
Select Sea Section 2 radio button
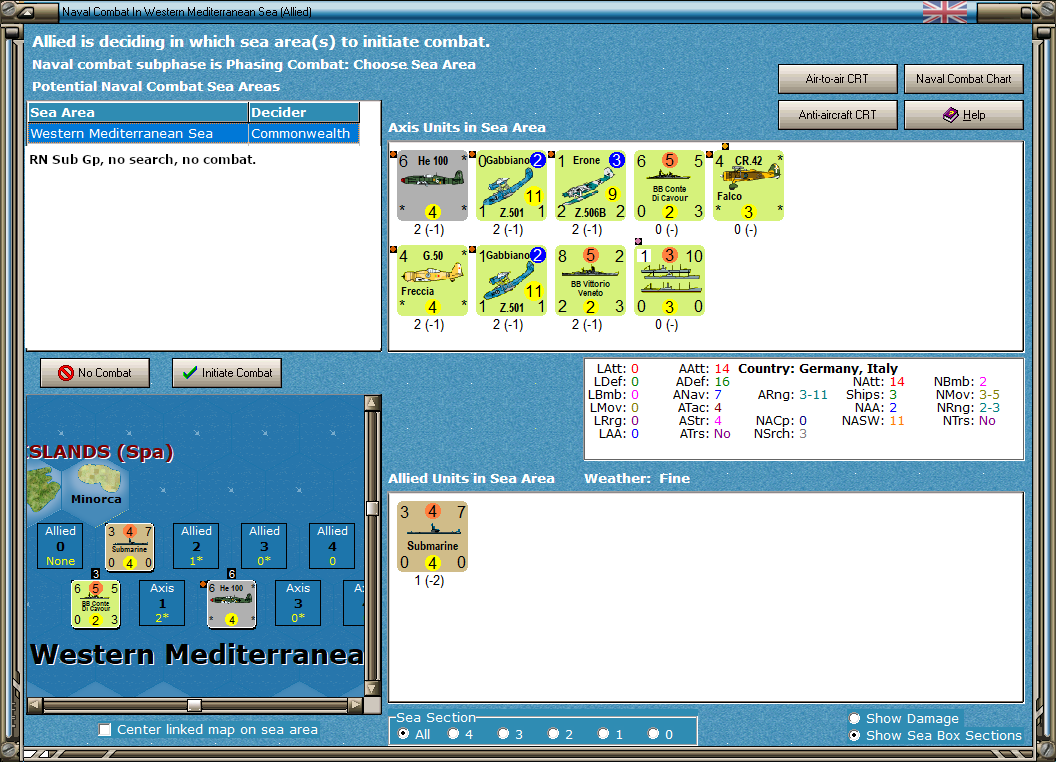point(553,734)
